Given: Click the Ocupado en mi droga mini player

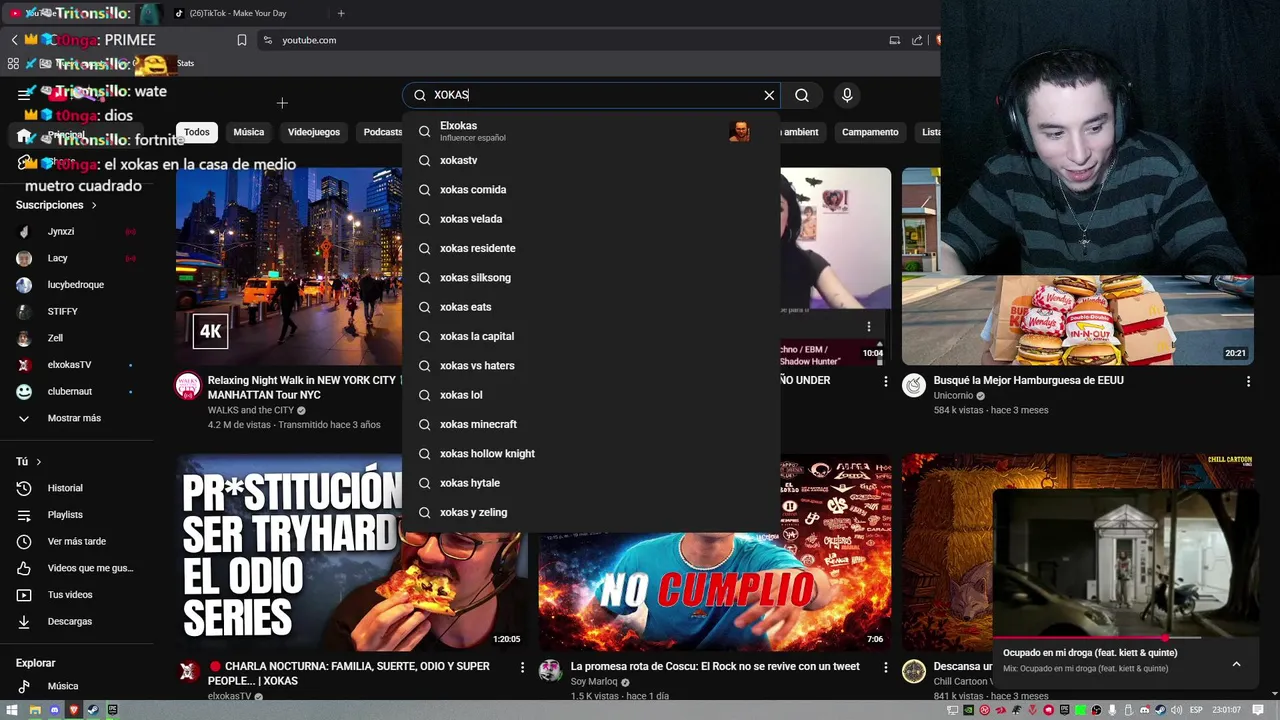Looking at the screenshot, I should point(1125,562).
